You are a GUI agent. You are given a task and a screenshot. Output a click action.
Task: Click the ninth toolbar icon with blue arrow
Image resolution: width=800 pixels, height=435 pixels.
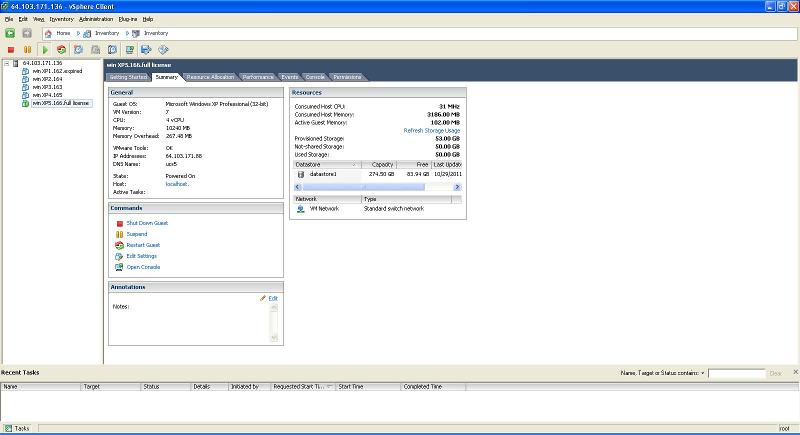click(146, 49)
